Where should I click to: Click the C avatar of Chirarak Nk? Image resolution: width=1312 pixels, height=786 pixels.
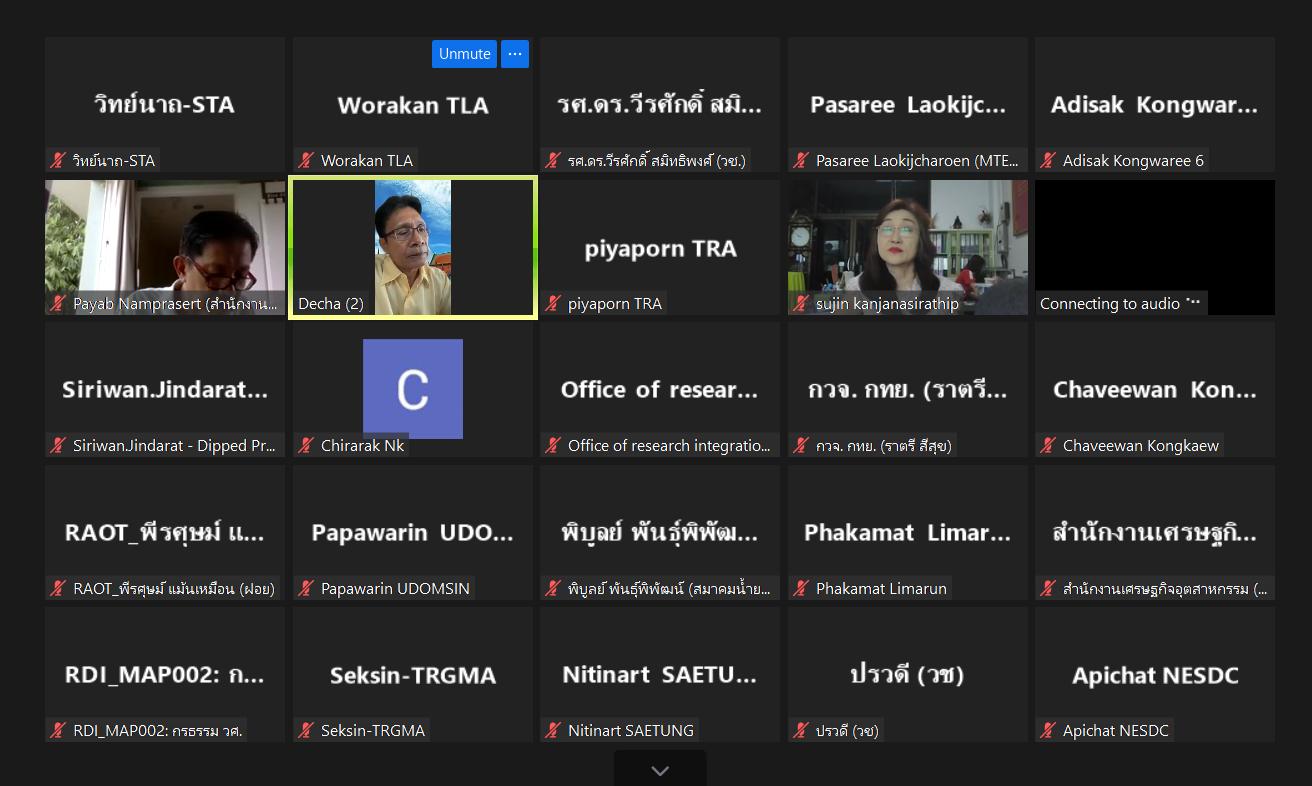413,389
